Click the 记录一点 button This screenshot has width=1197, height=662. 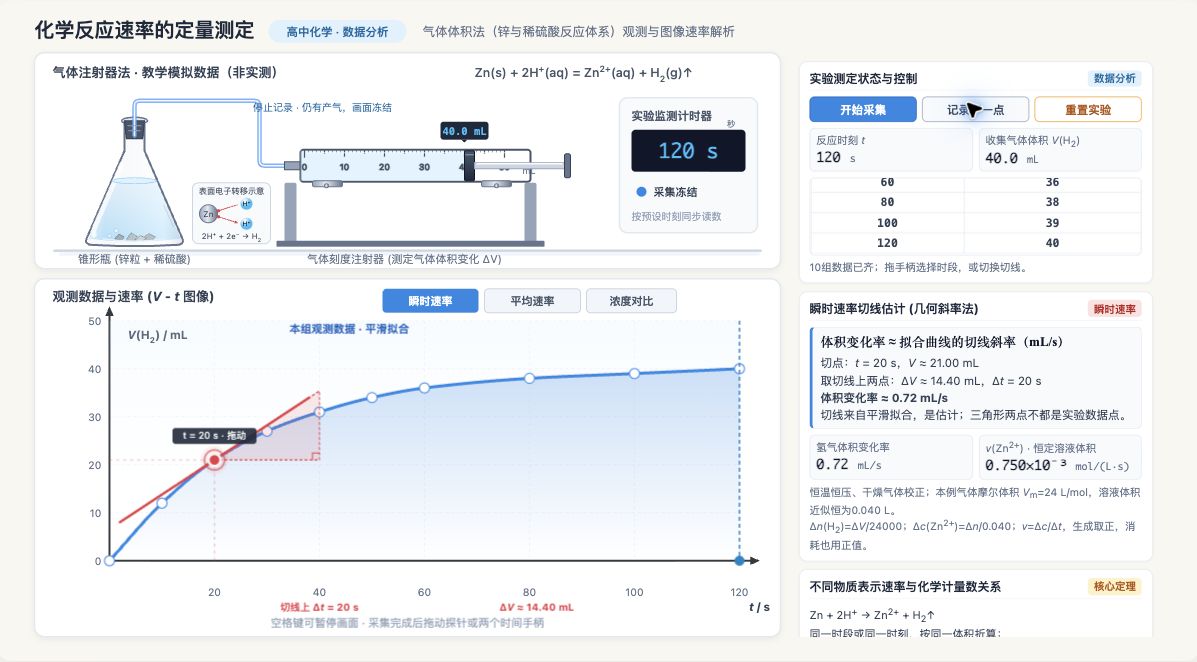pyautogui.click(x=975, y=109)
